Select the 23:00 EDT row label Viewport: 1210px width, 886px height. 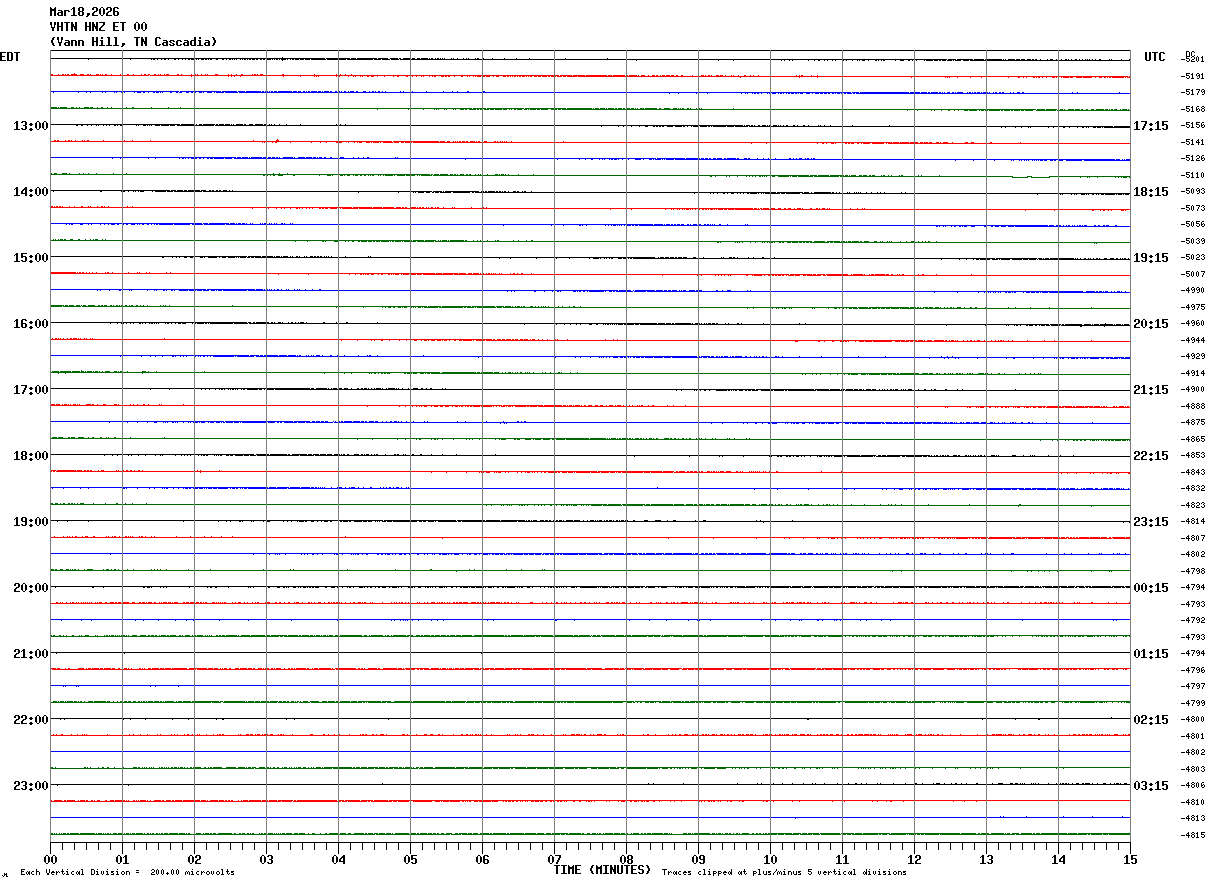[31, 786]
